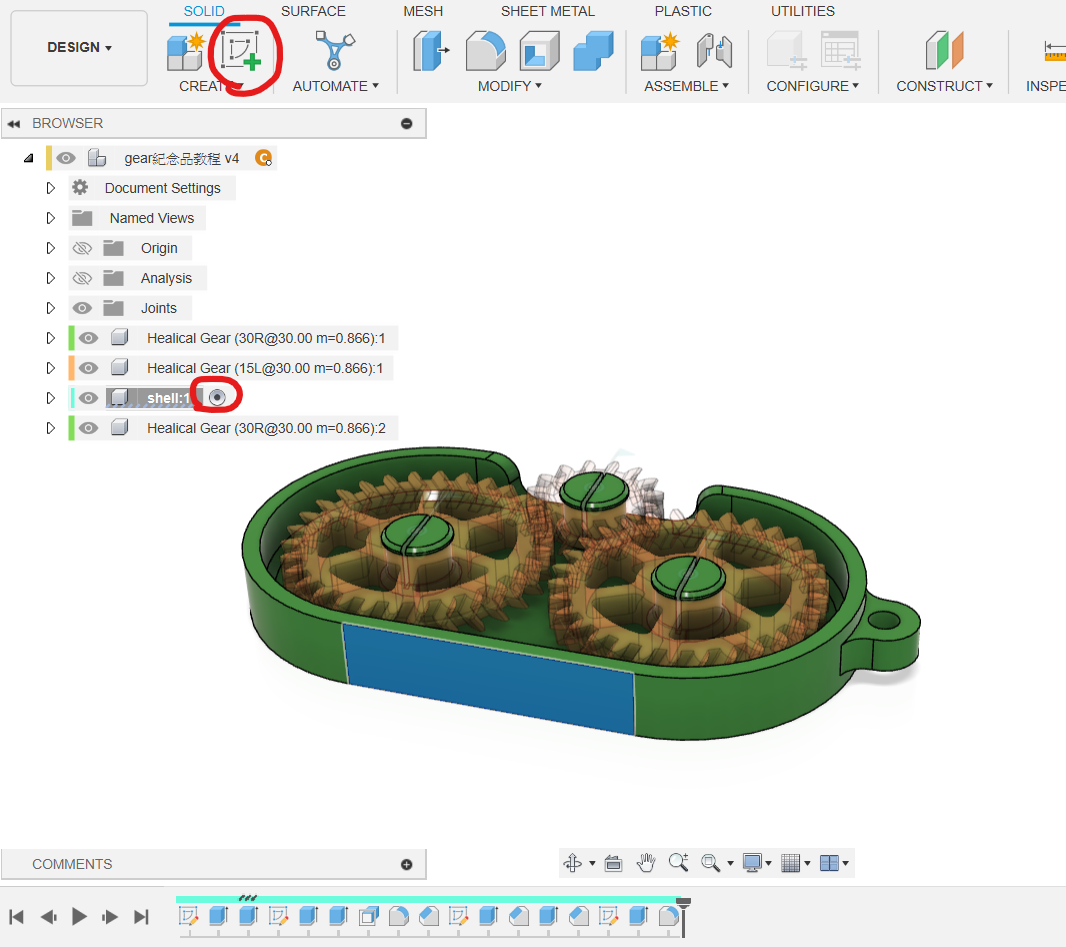Image resolution: width=1066 pixels, height=947 pixels.
Task: Click the blue face on the shell
Action: pos(488,675)
